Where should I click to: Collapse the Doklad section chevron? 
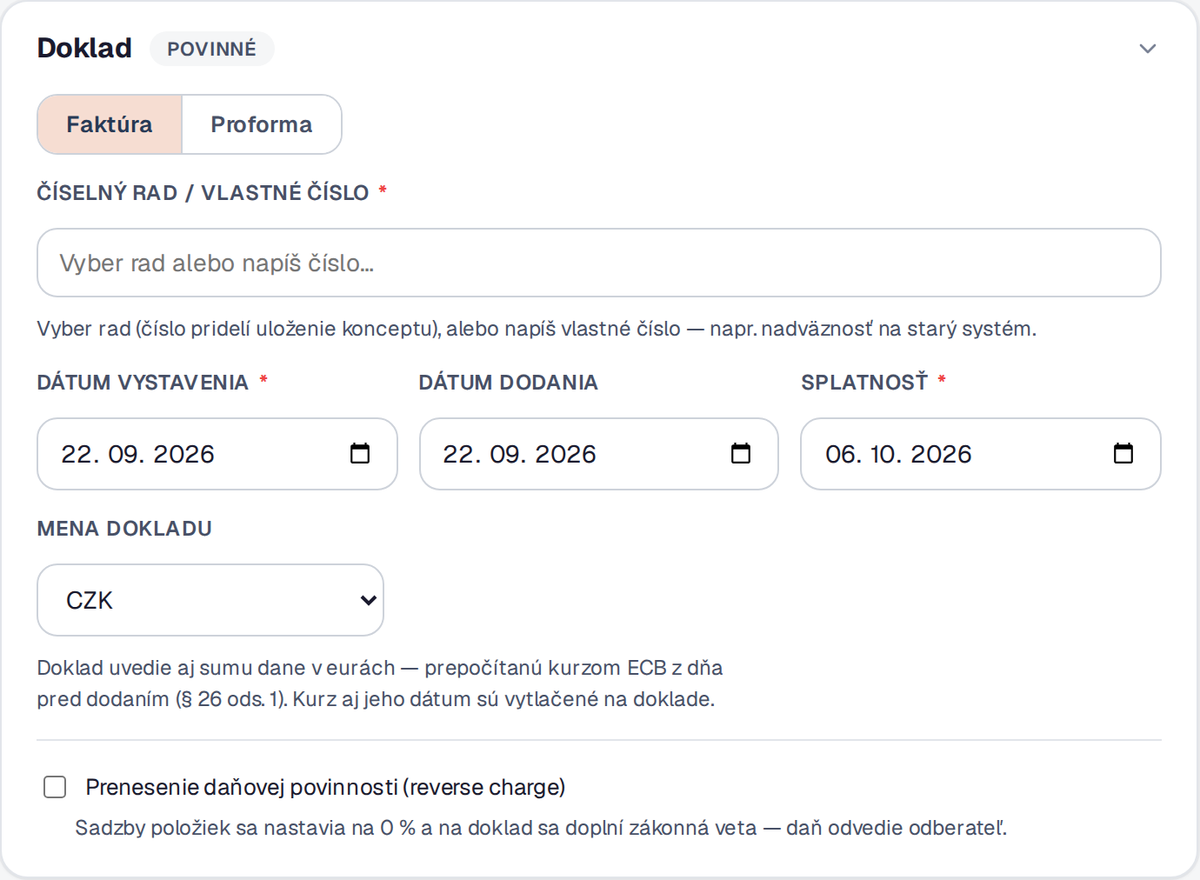coord(1148,49)
